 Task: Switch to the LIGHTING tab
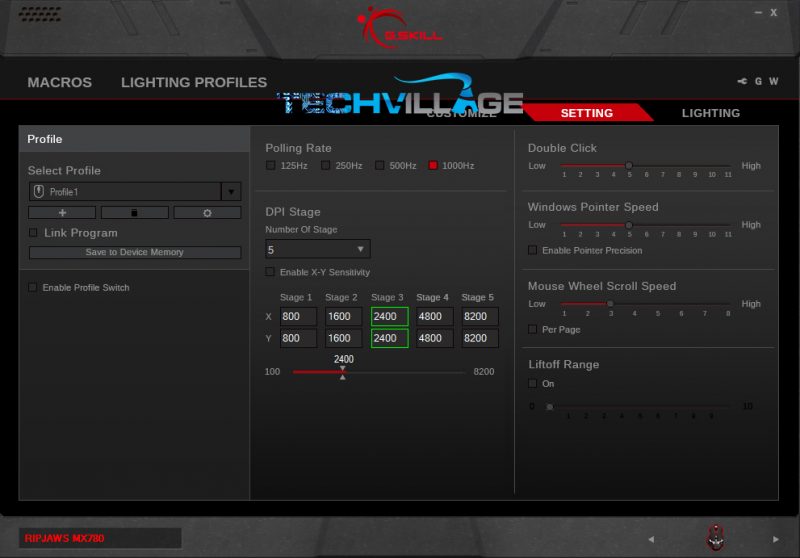click(x=711, y=113)
